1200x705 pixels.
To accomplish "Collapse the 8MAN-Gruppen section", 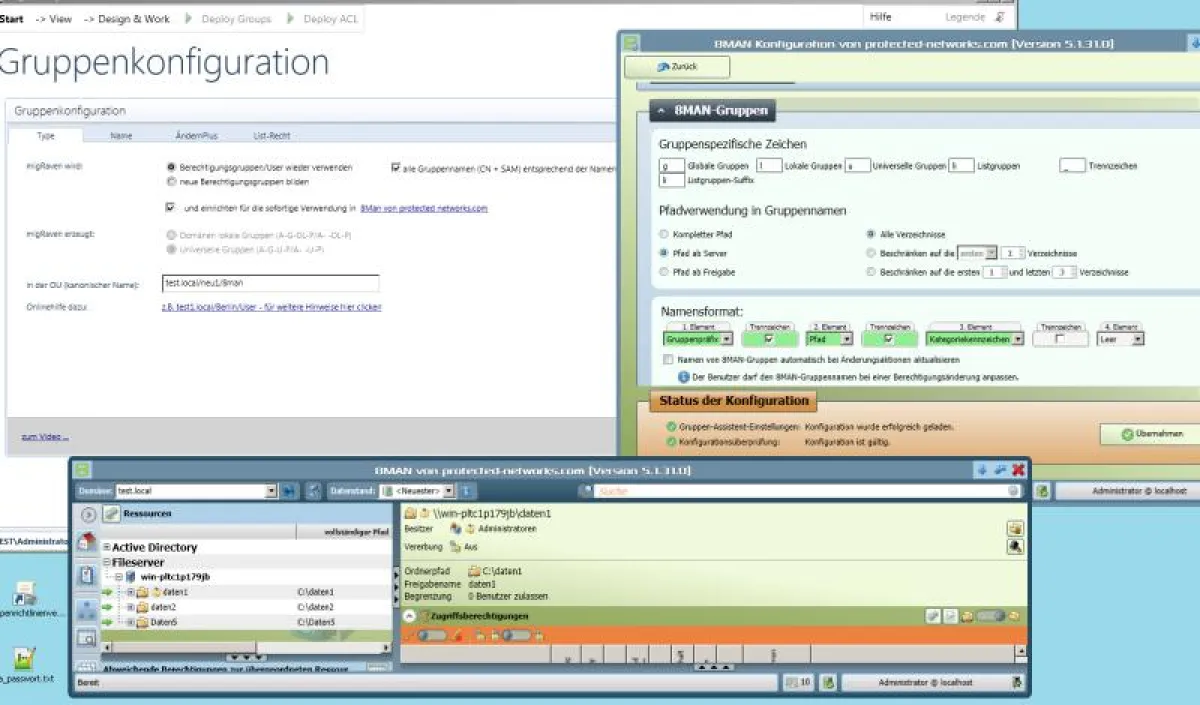I will click(661, 111).
